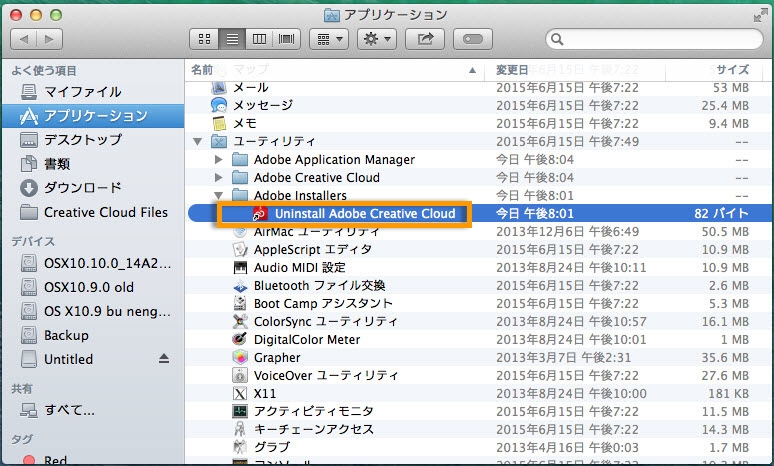Expand Adobe Creative Cloud folder
774x466 pixels.
[x=218, y=178]
